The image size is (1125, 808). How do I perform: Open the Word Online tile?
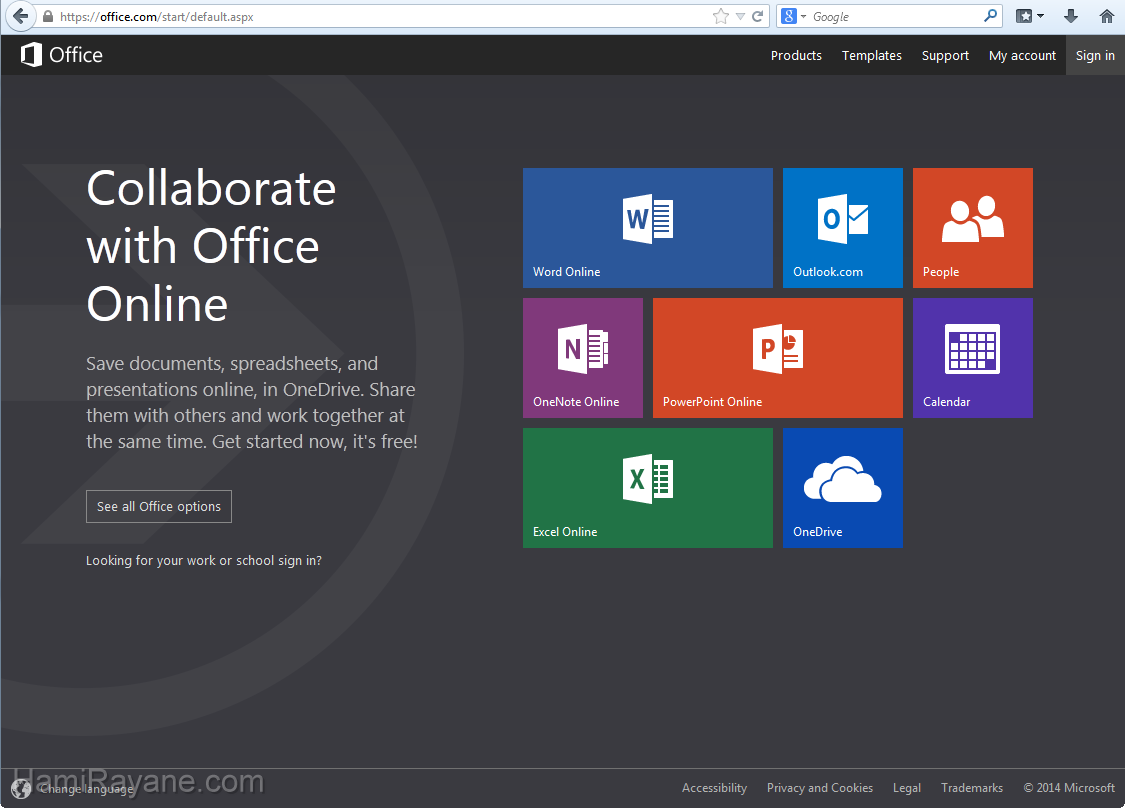[647, 227]
